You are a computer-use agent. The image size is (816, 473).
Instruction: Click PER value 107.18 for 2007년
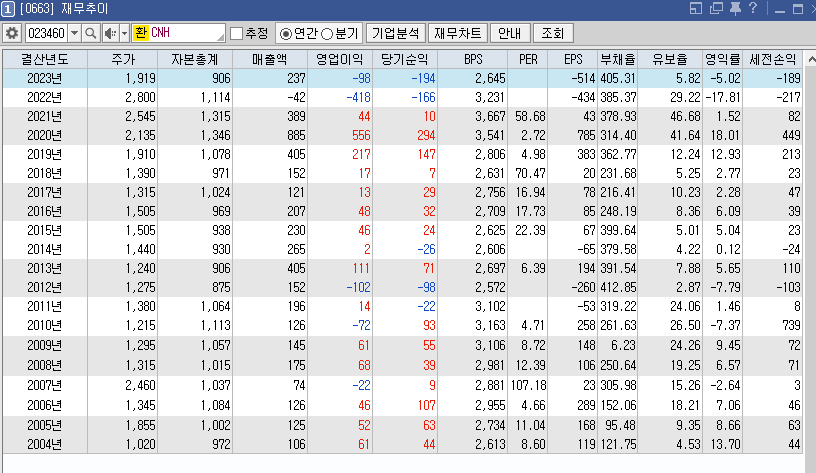point(529,385)
